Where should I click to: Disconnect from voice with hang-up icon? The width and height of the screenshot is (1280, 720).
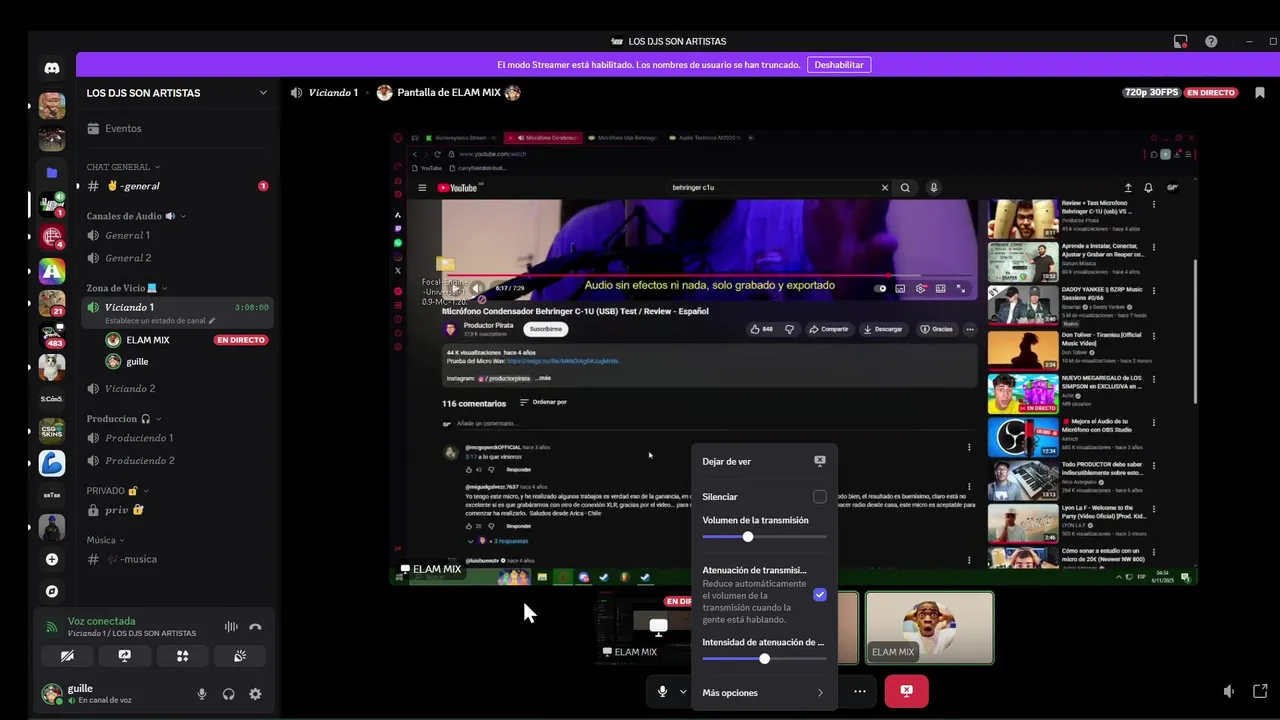tap(255, 627)
